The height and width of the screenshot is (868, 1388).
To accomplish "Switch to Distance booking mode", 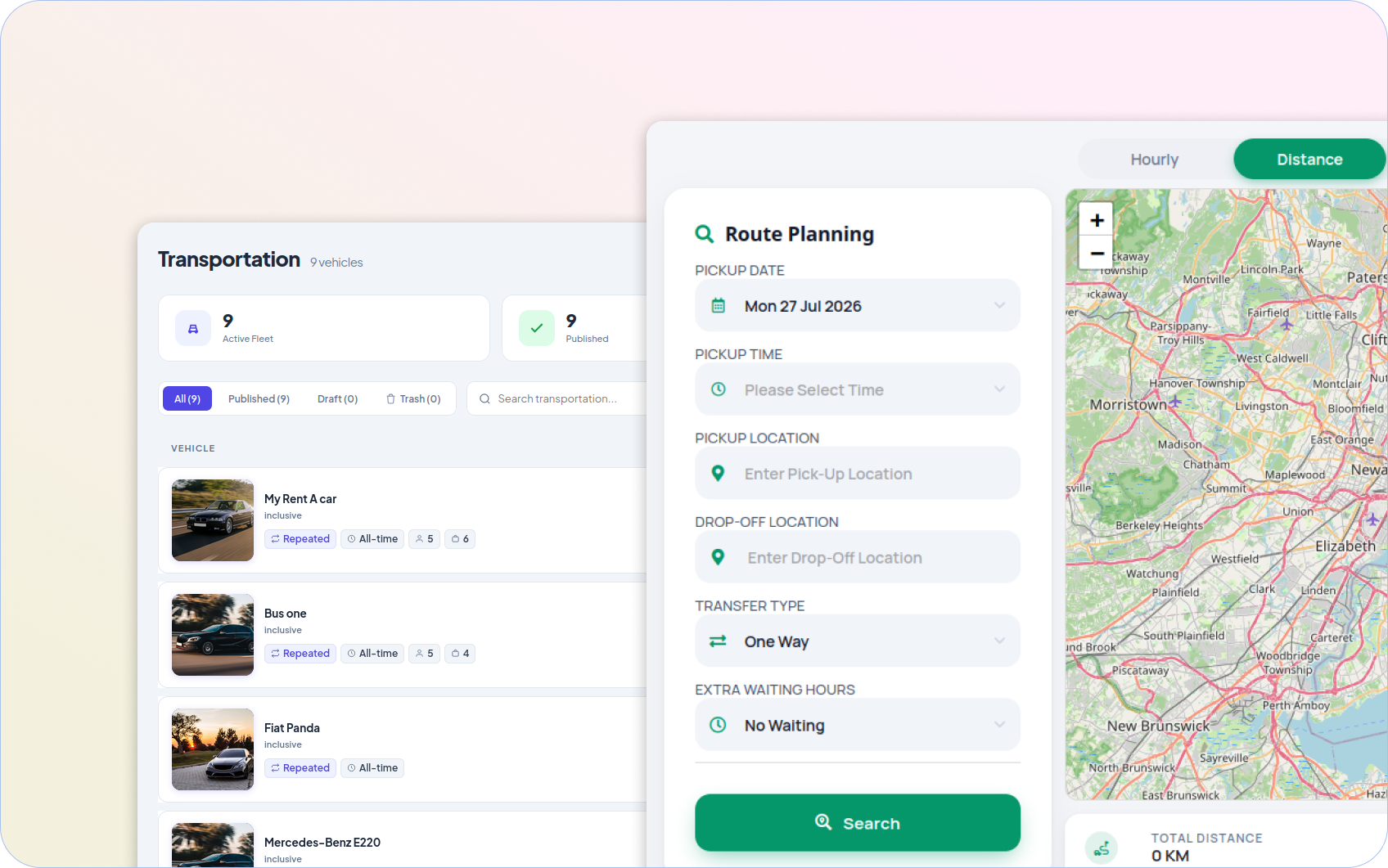I will pyautogui.click(x=1309, y=160).
